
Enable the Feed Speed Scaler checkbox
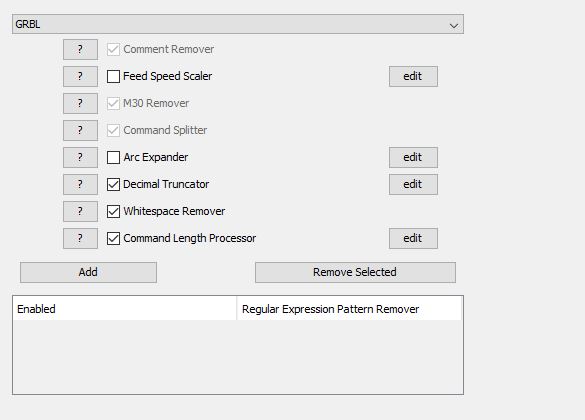click(113, 76)
